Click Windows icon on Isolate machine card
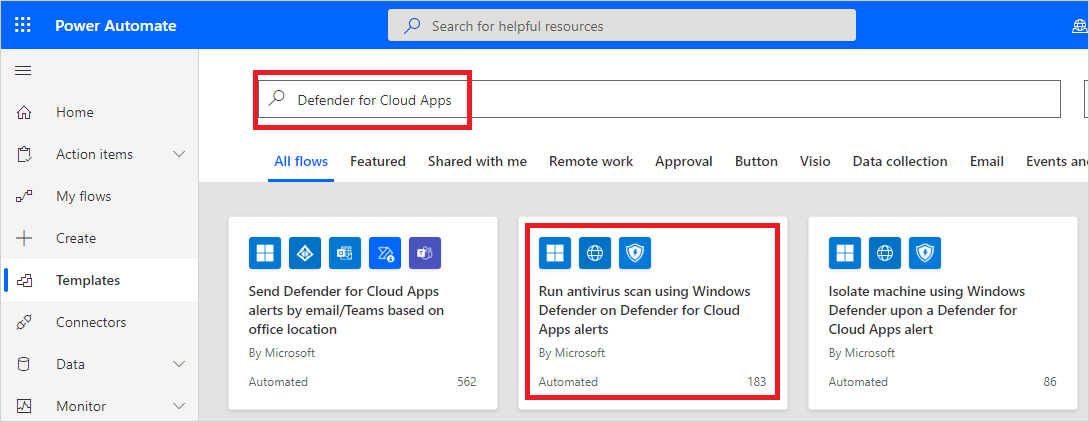Image resolution: width=1089 pixels, height=422 pixels. coord(845,253)
